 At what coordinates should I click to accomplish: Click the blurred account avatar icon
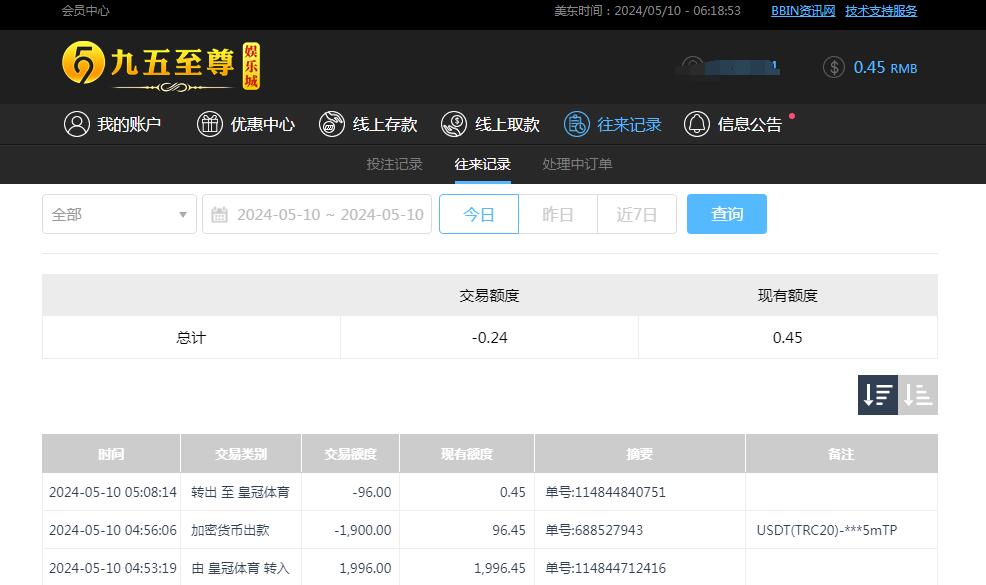tap(692, 66)
